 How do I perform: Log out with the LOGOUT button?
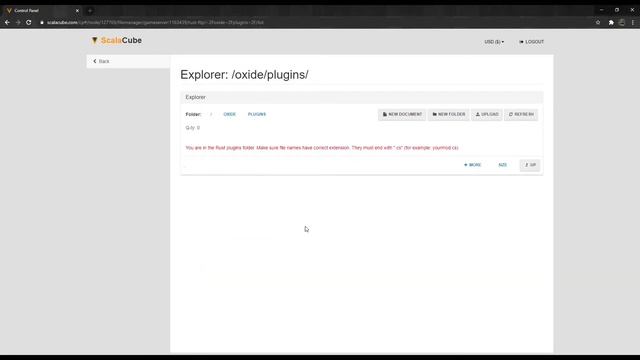[x=531, y=42]
